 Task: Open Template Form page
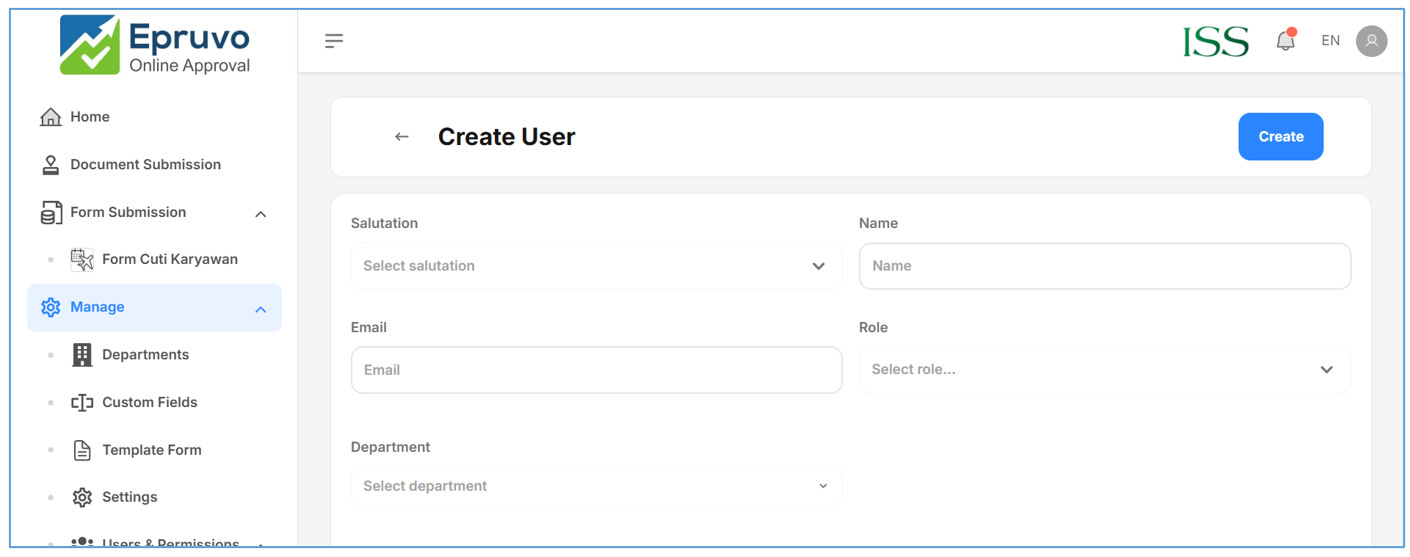tap(151, 450)
